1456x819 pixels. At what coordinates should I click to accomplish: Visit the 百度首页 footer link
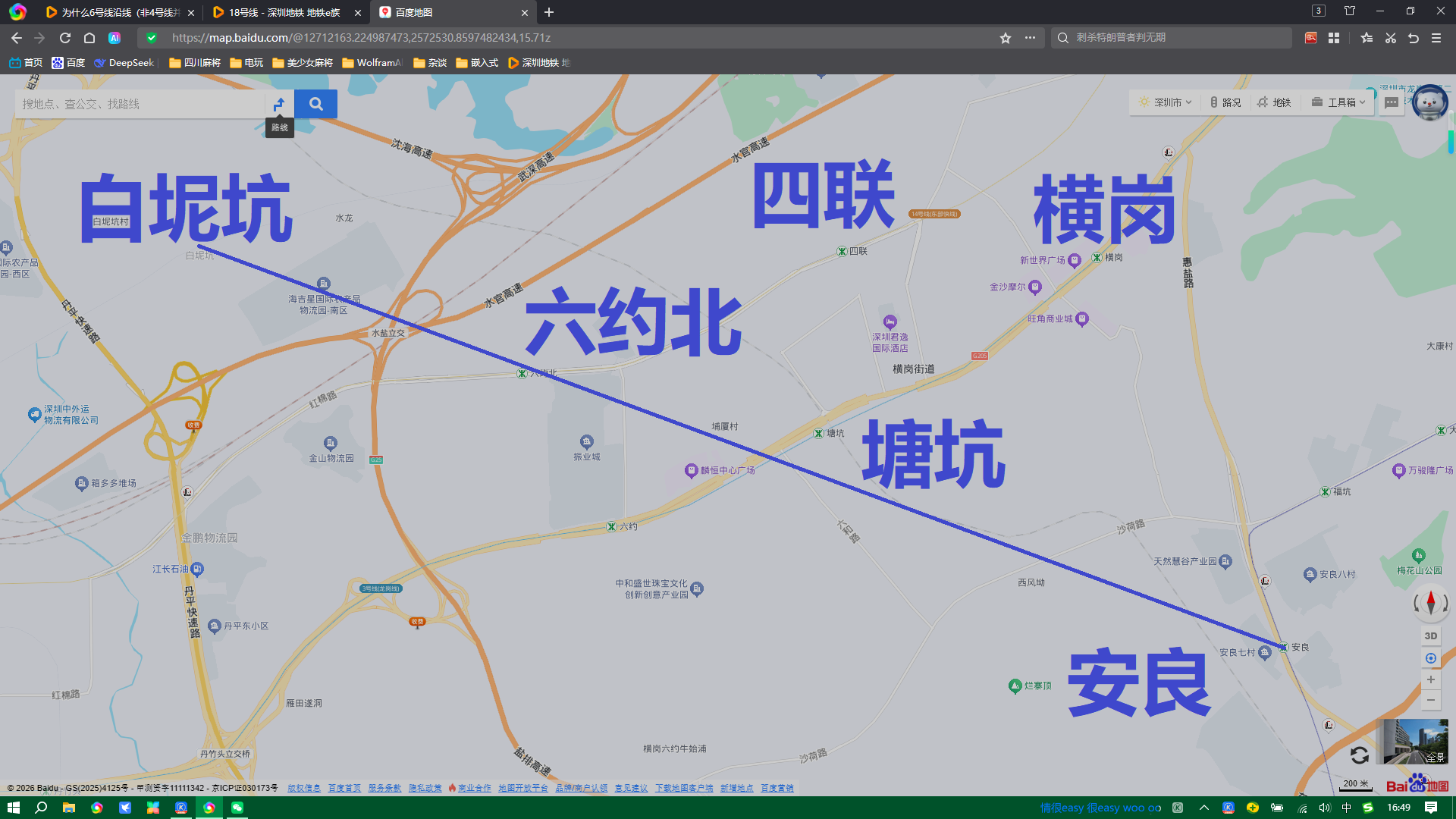click(345, 788)
